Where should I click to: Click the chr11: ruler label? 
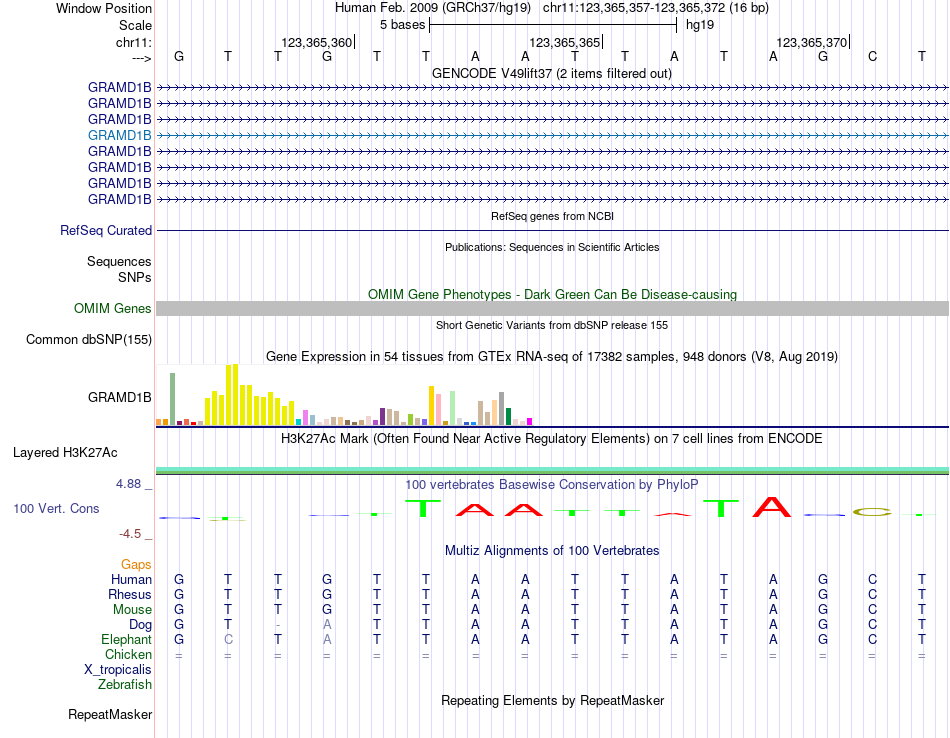pos(133,42)
